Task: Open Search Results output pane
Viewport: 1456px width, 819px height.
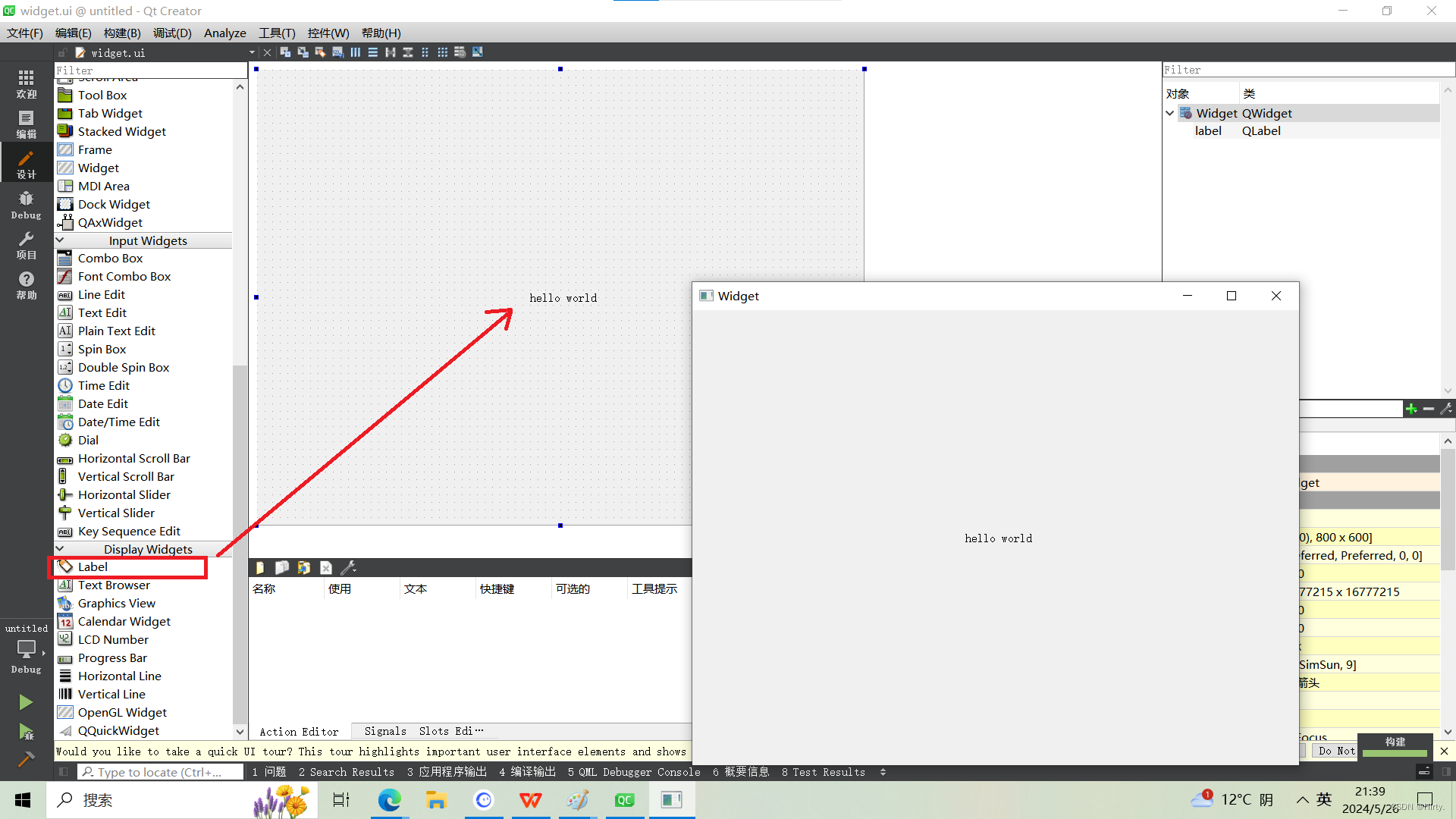Action: pyautogui.click(x=347, y=772)
